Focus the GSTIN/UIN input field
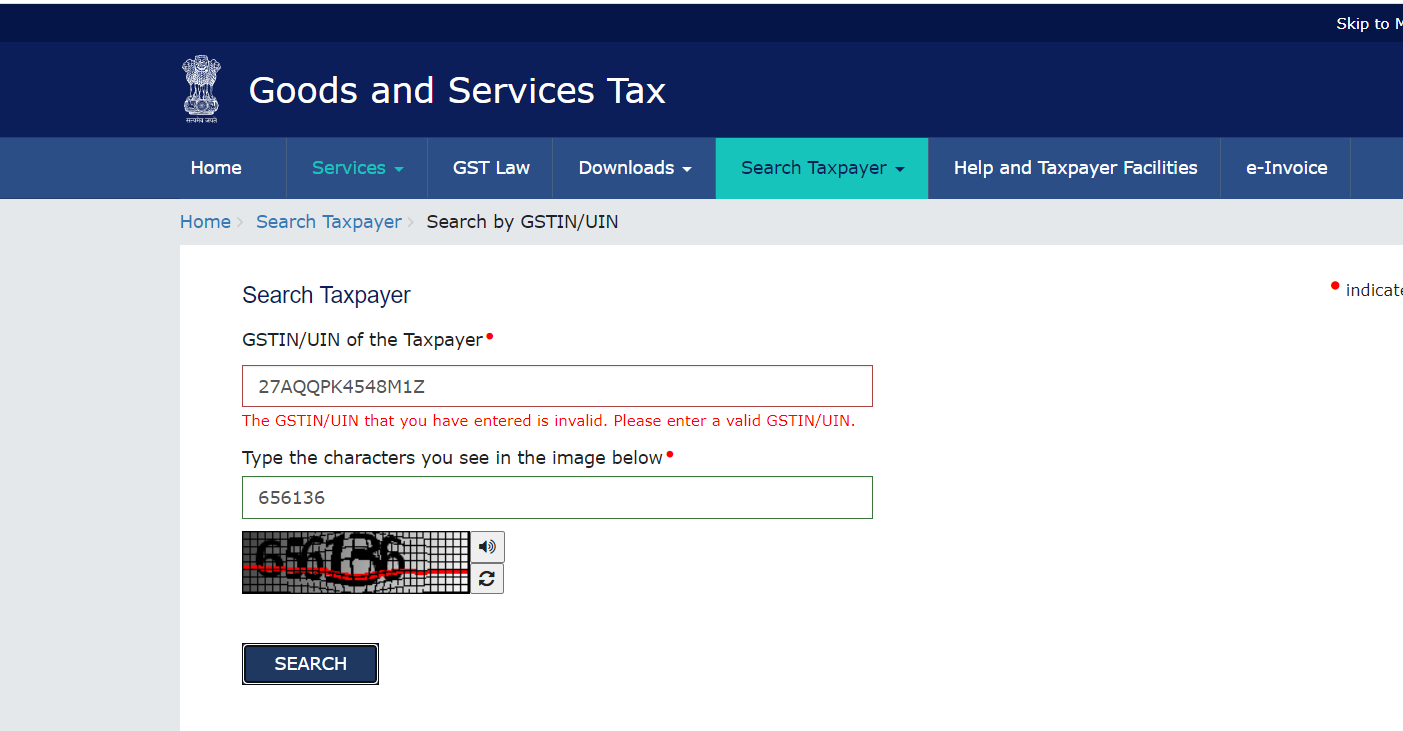 pos(557,386)
